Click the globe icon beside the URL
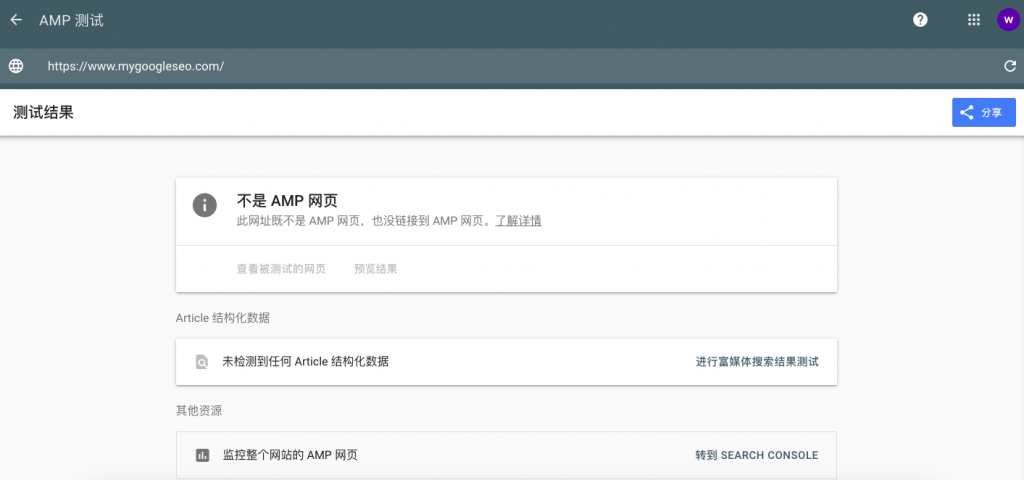Viewport: 1024px width, 480px height. pyautogui.click(x=16, y=66)
